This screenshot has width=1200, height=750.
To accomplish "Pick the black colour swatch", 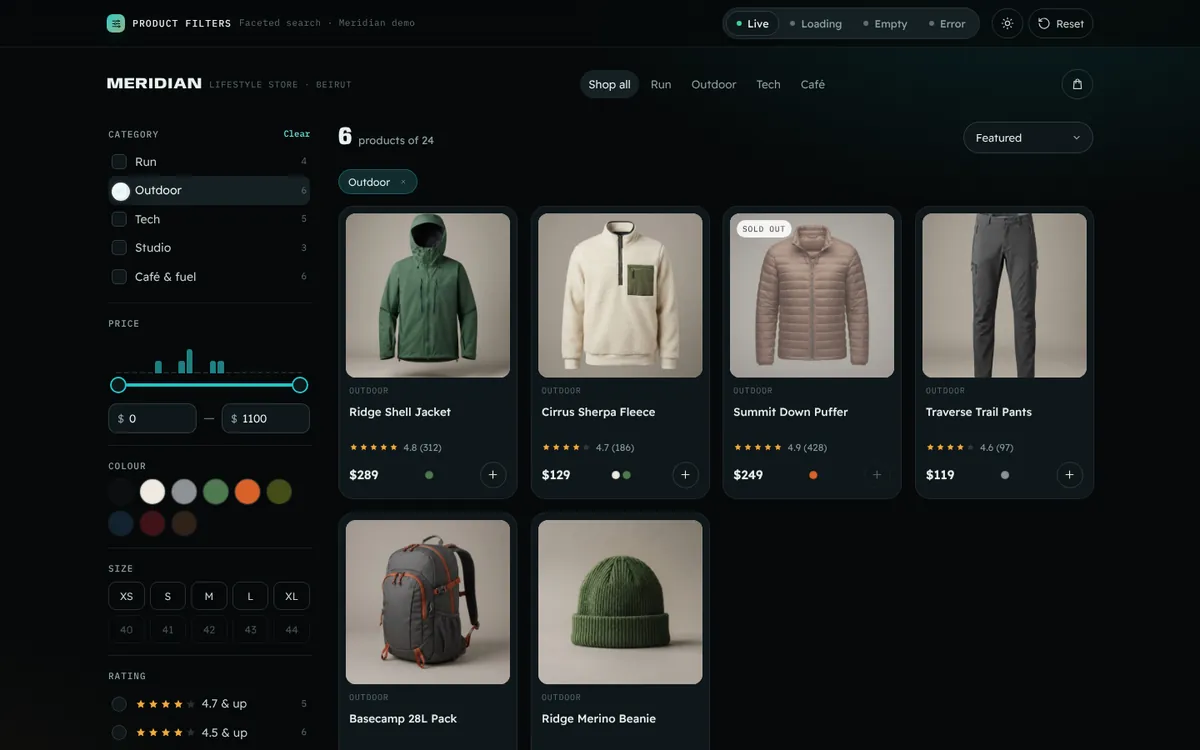I will click(x=121, y=491).
